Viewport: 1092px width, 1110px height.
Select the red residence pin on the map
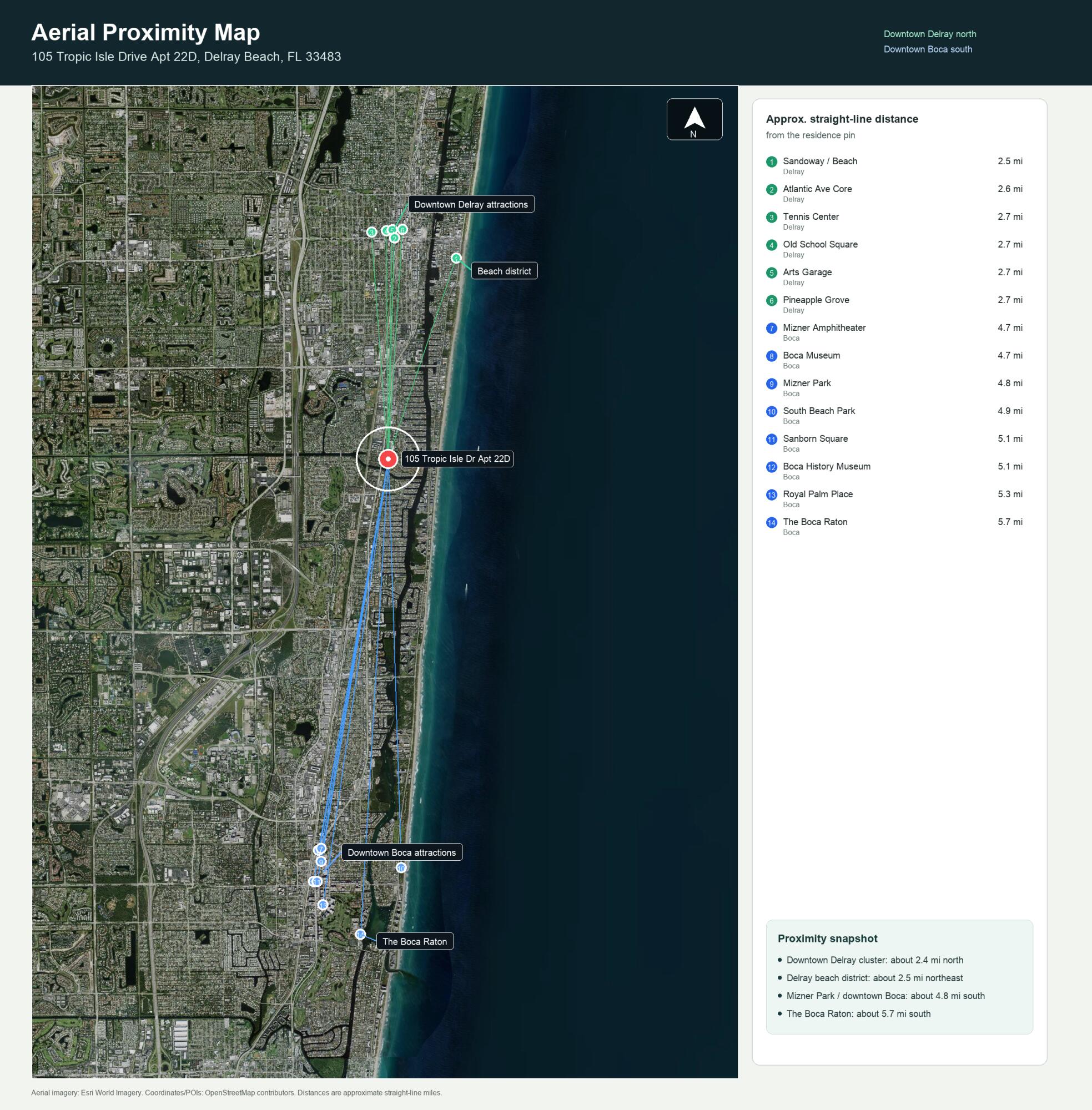388,458
